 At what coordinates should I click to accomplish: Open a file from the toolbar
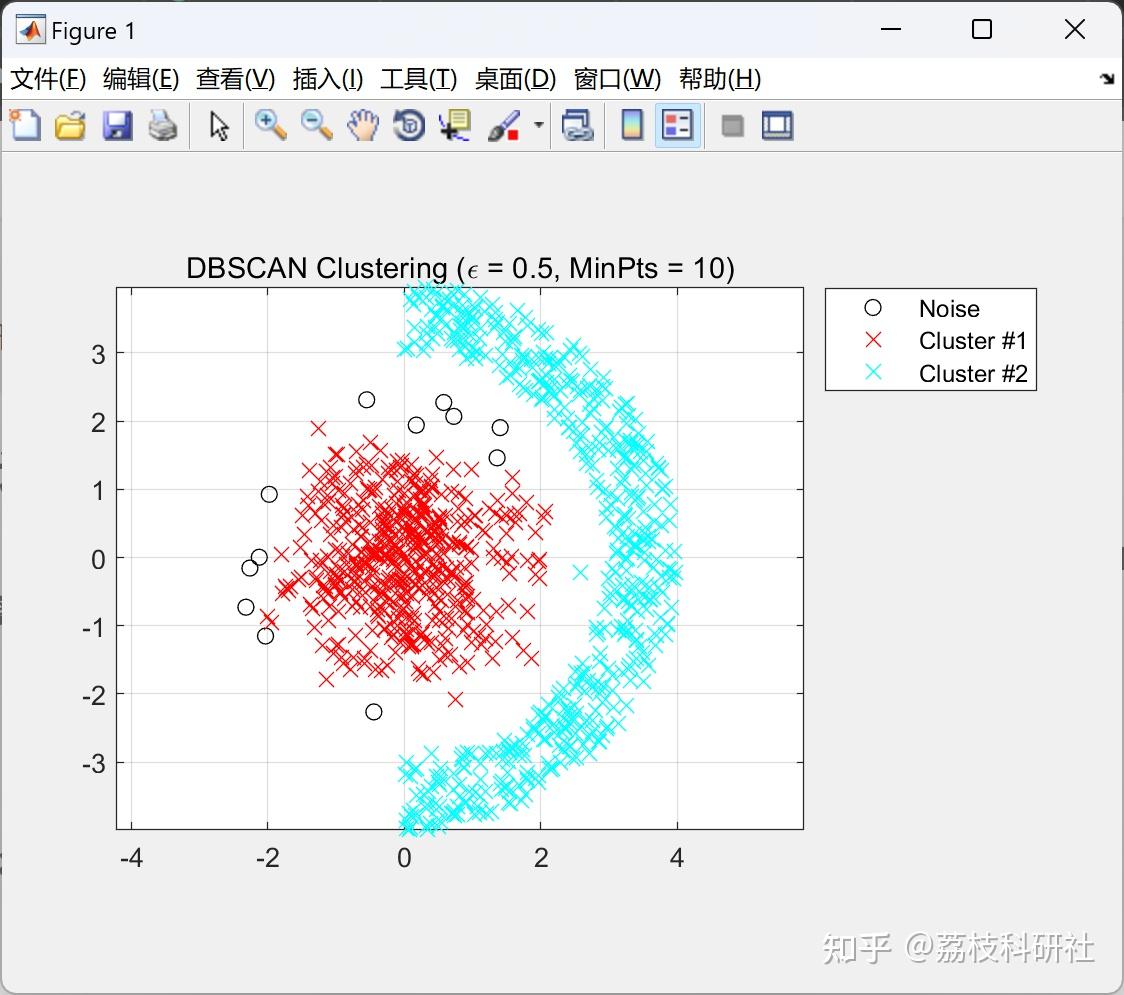click(69, 125)
